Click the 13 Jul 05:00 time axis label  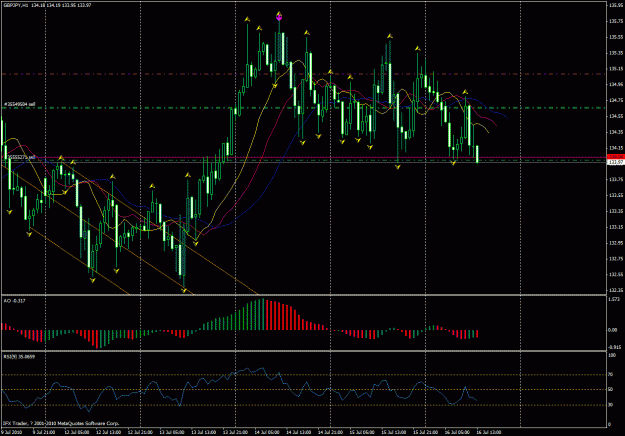click(172, 432)
